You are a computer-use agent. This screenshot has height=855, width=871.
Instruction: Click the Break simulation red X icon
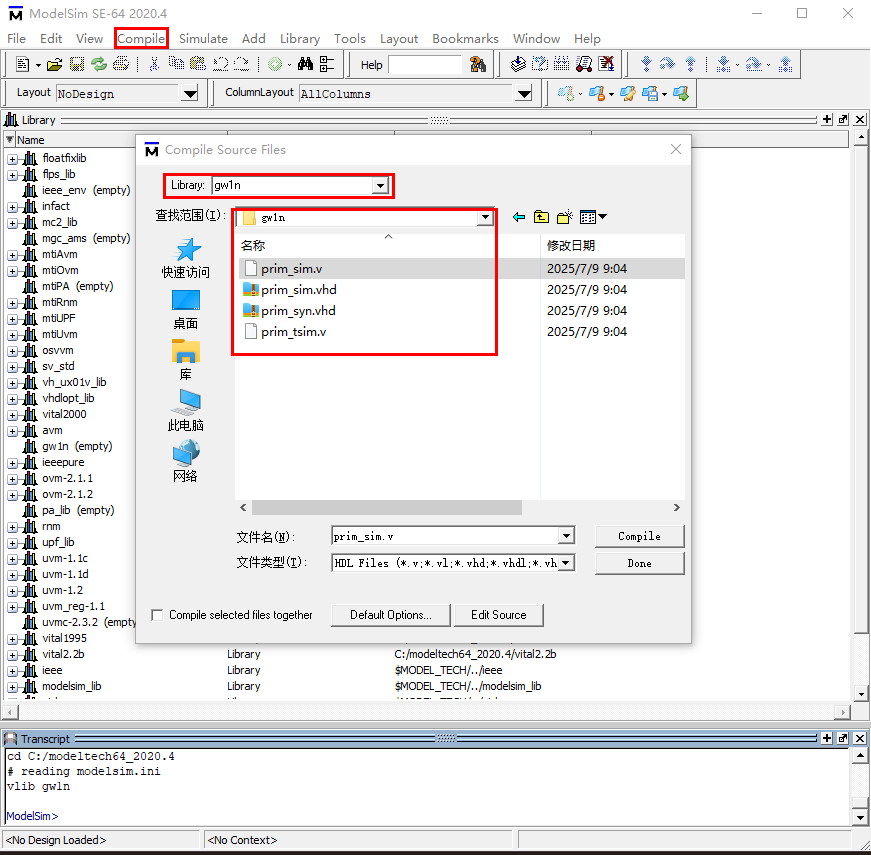[x=606, y=64]
